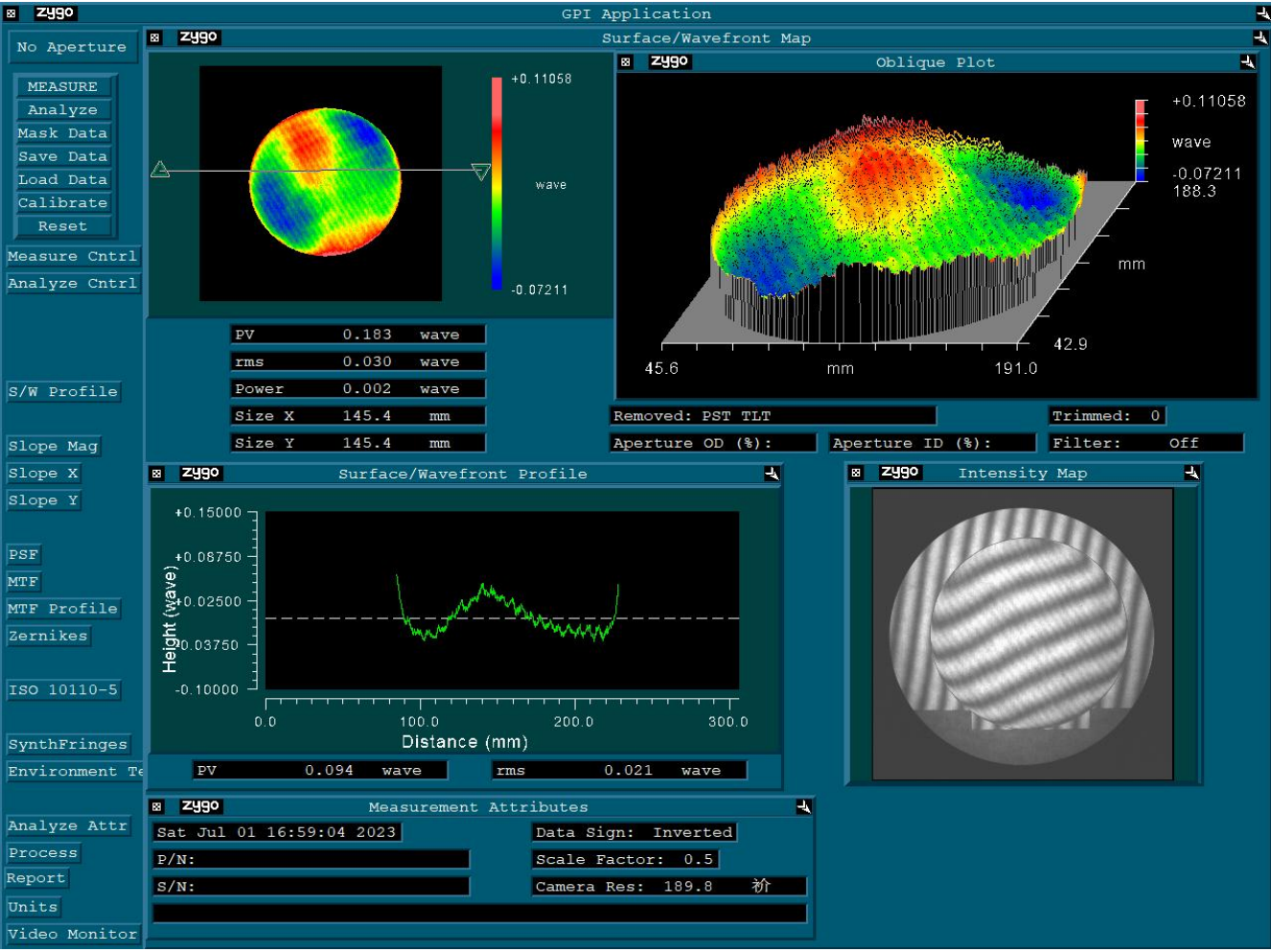Open the Report window
Image resolution: width=1271 pixels, height=952 pixels.
click(36, 878)
